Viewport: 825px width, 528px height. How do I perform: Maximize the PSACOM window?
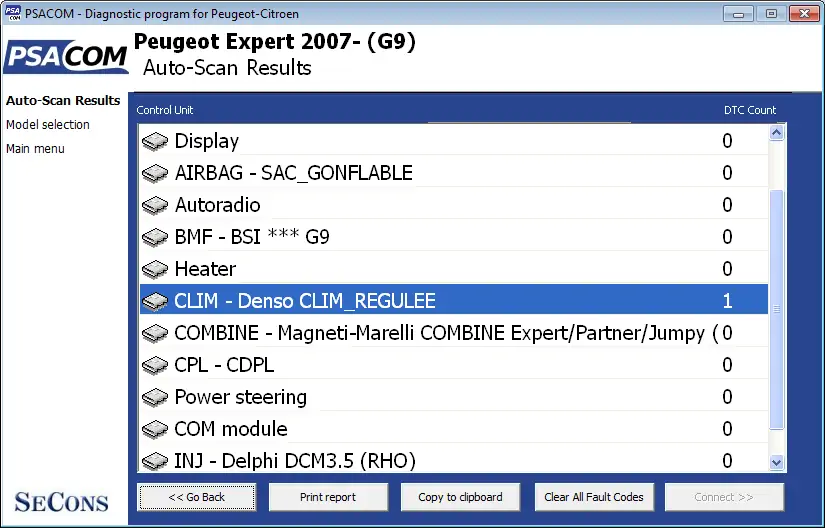click(x=771, y=14)
